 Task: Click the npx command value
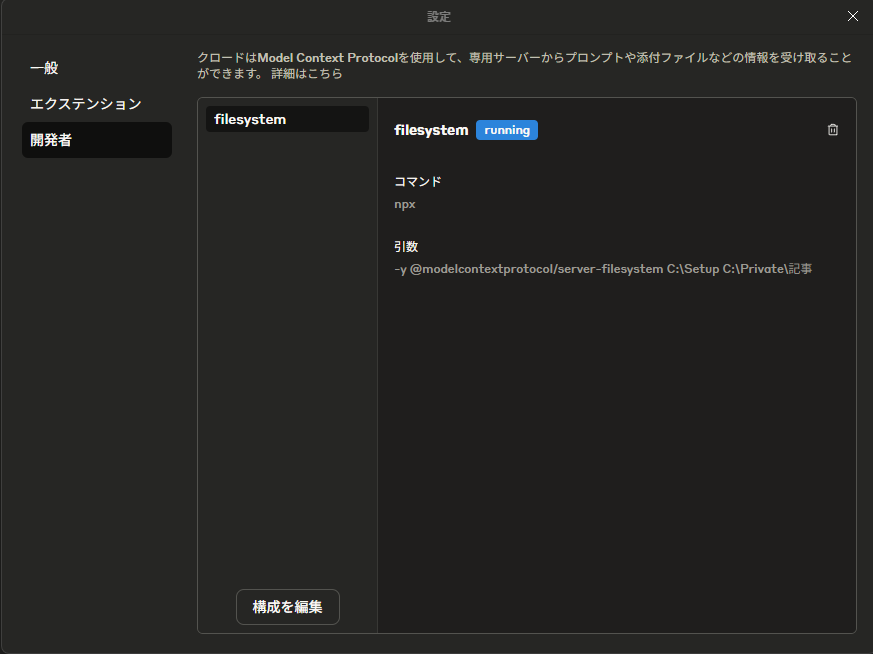pos(404,204)
